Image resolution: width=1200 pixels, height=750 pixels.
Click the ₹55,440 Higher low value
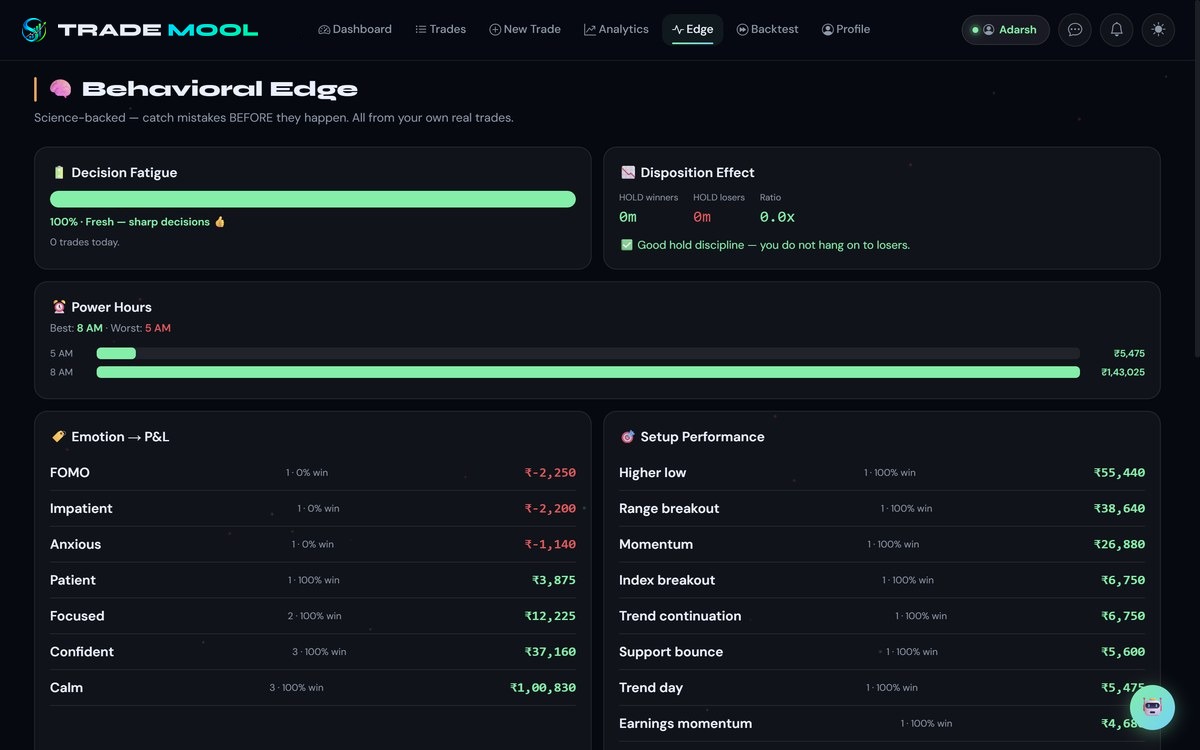1120,473
